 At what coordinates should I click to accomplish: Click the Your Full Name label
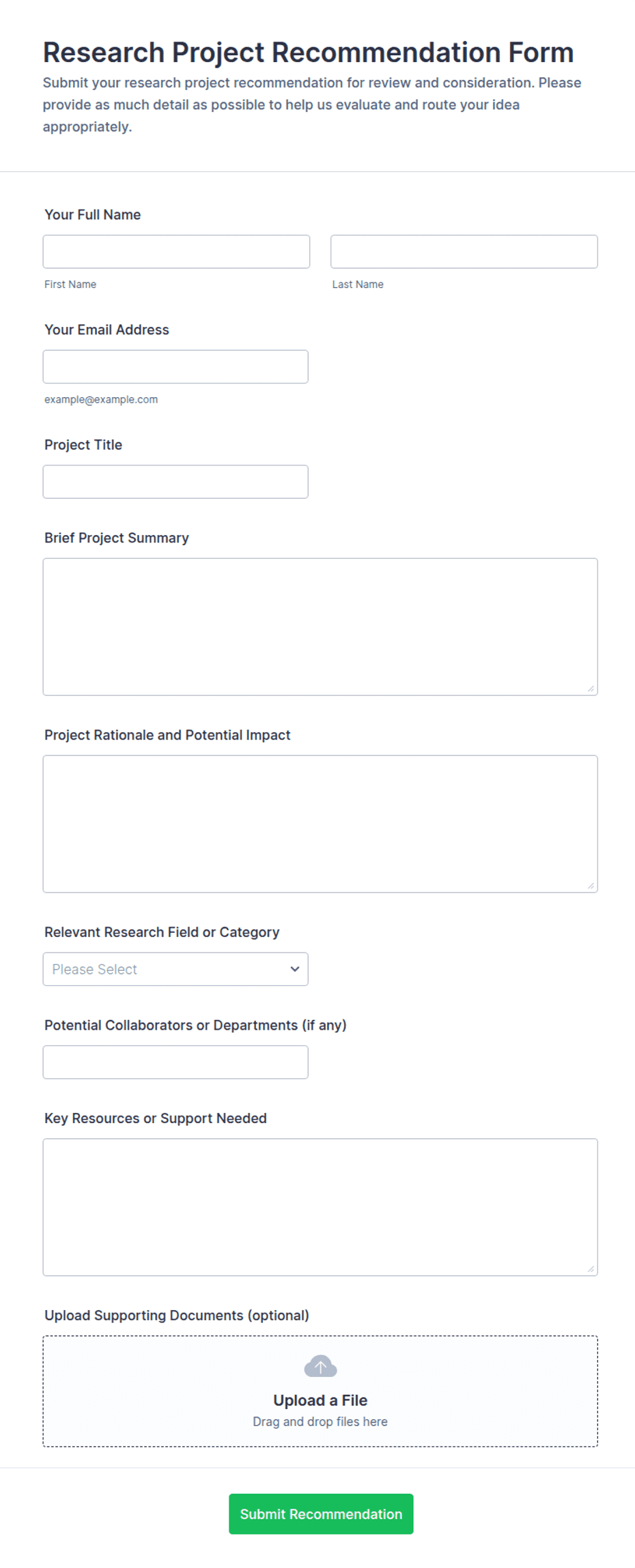[93, 214]
